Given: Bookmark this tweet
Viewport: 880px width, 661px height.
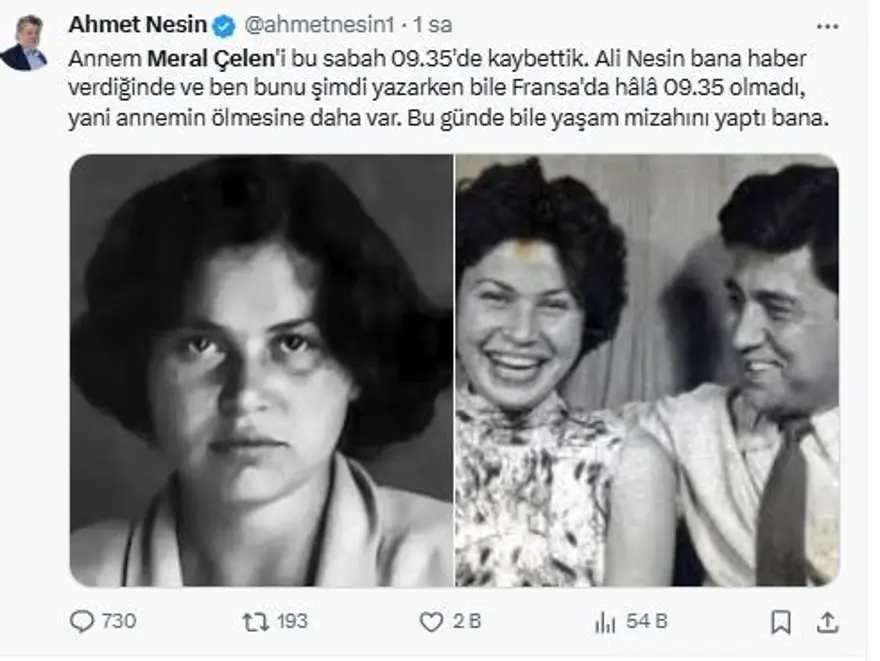Looking at the screenshot, I should click(781, 622).
